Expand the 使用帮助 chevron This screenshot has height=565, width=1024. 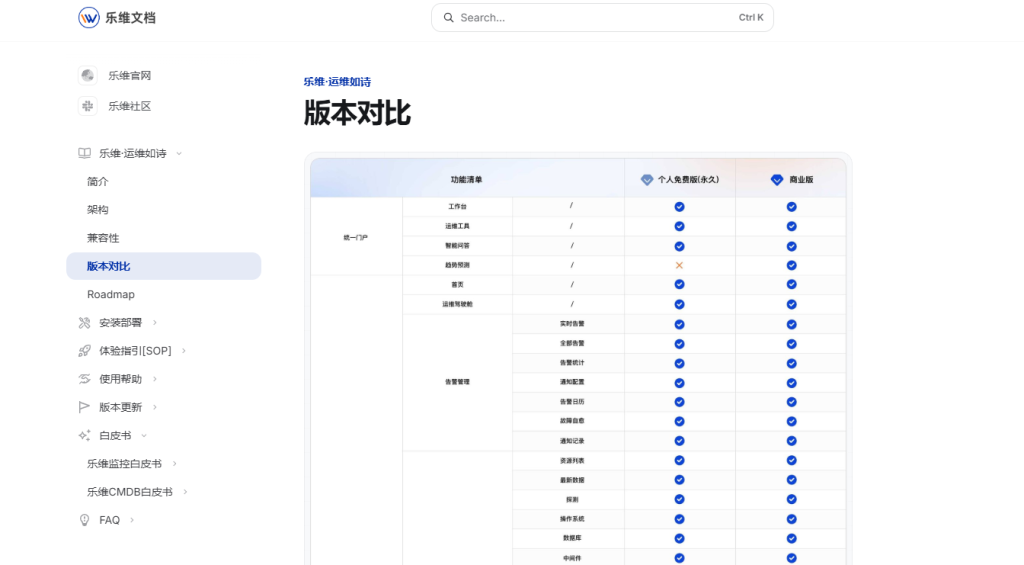tap(155, 379)
